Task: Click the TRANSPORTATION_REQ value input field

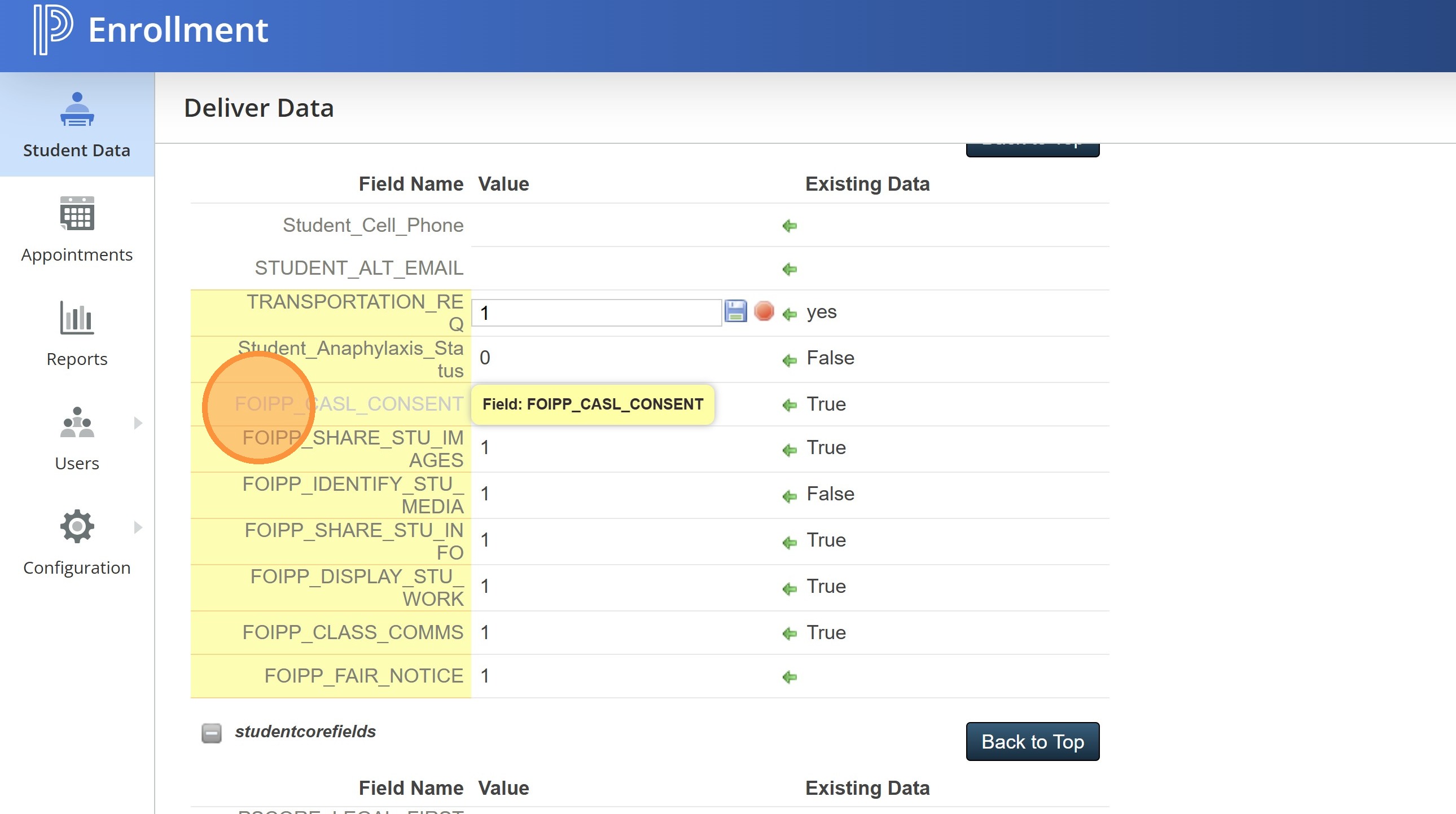Action: point(597,313)
